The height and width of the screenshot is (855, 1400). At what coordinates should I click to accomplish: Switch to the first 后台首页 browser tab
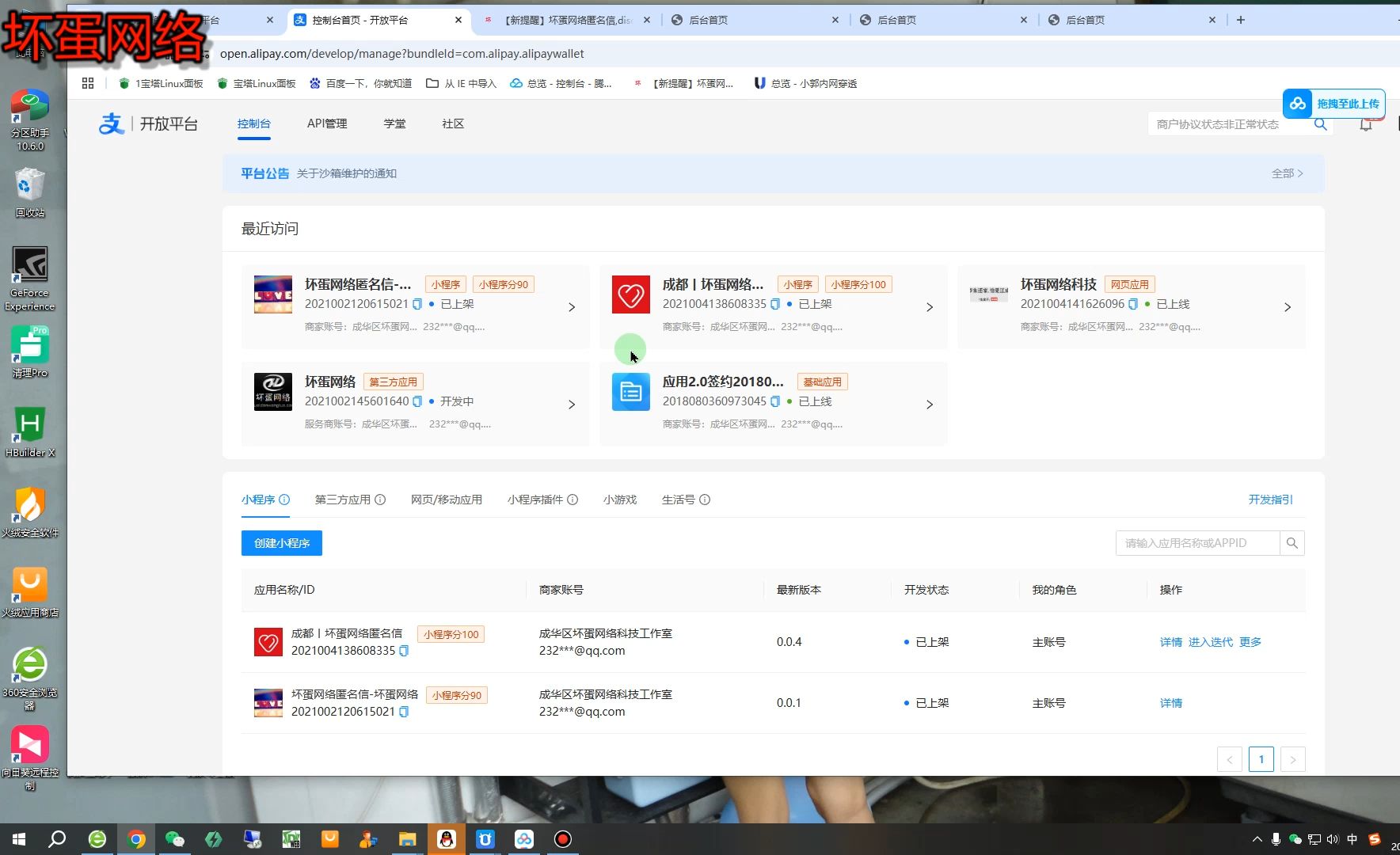(x=755, y=20)
